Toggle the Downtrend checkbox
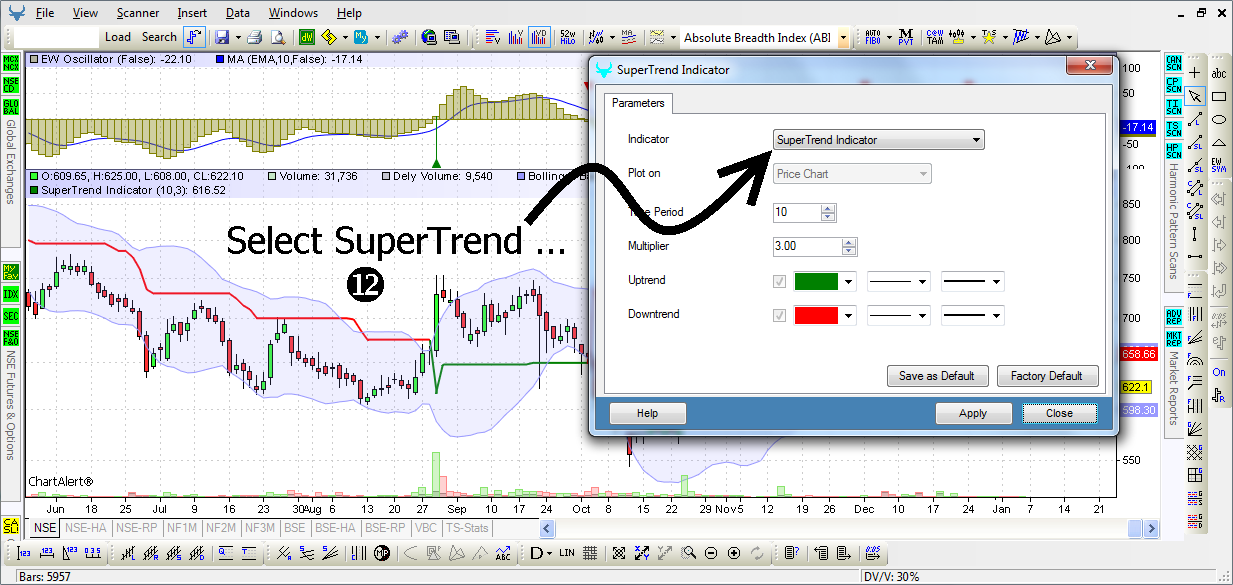 click(780, 315)
